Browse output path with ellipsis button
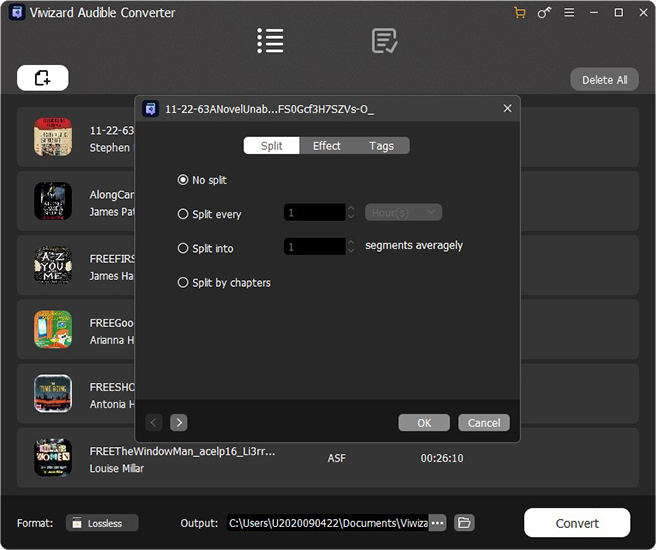 (x=437, y=523)
